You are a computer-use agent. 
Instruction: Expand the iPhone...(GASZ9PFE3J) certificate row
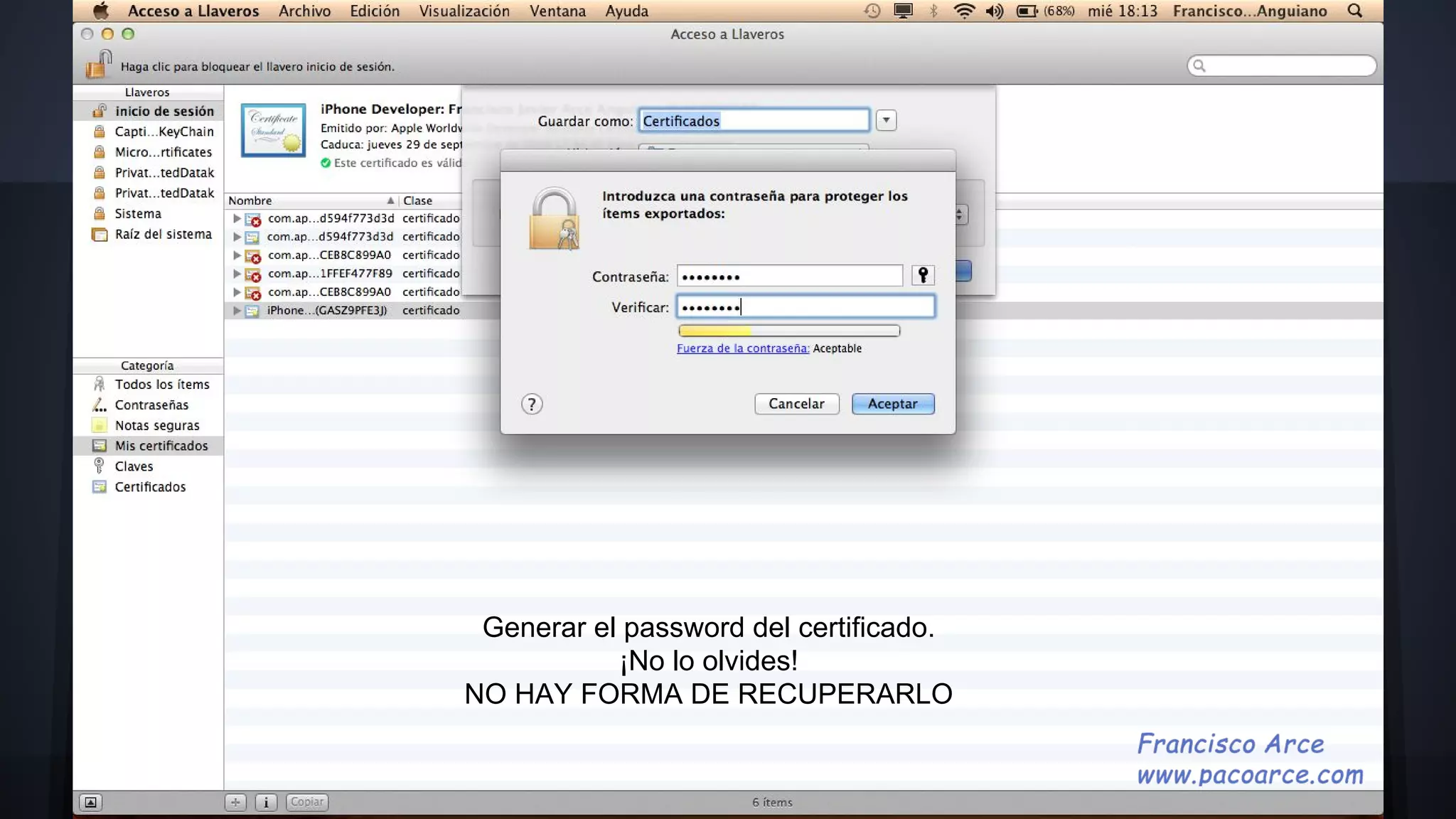point(237,311)
